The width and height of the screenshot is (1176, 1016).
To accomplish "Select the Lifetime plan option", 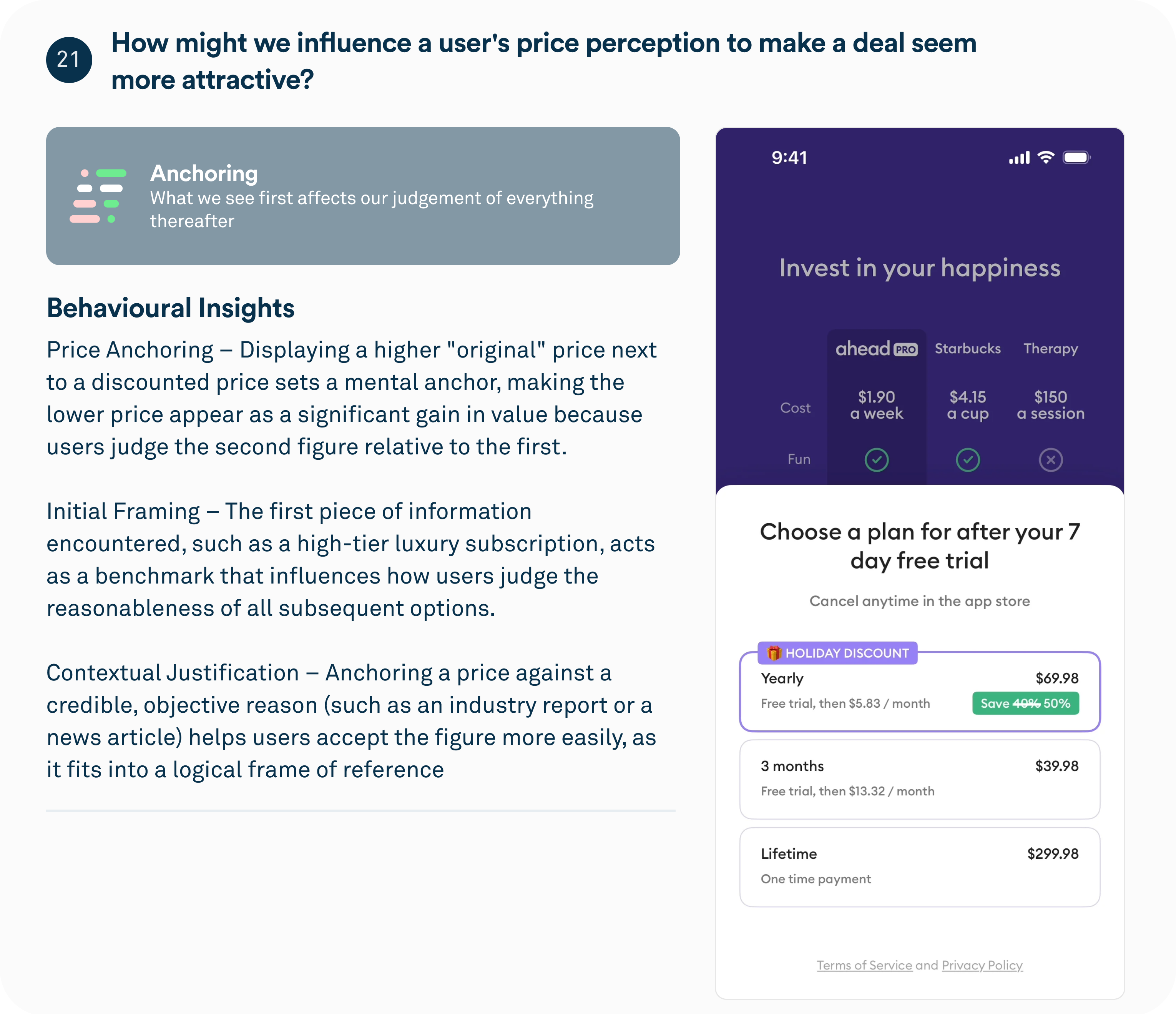I will point(919,867).
